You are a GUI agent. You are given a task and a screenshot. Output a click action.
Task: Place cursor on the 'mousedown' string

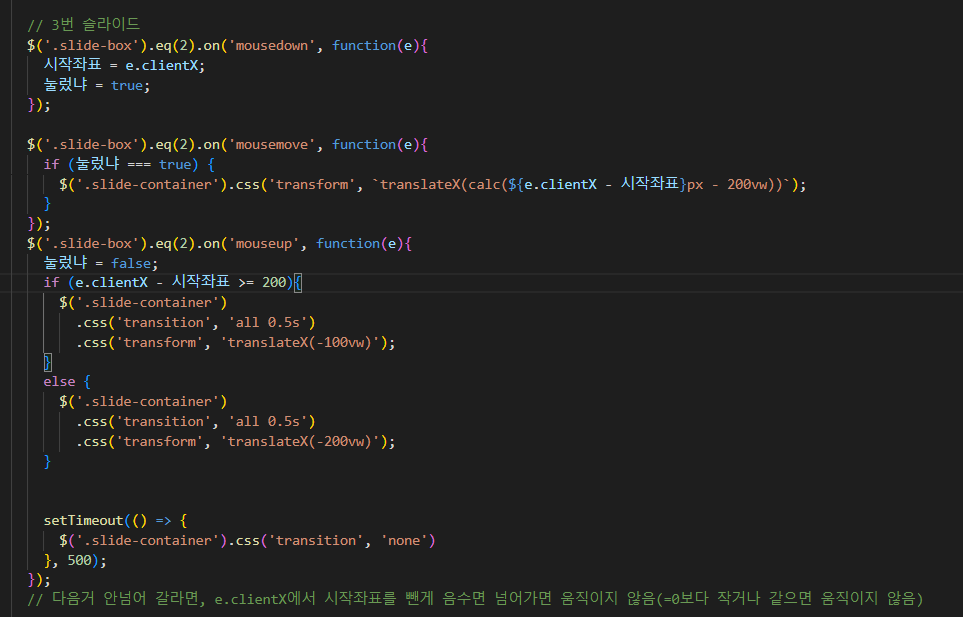click(x=271, y=45)
